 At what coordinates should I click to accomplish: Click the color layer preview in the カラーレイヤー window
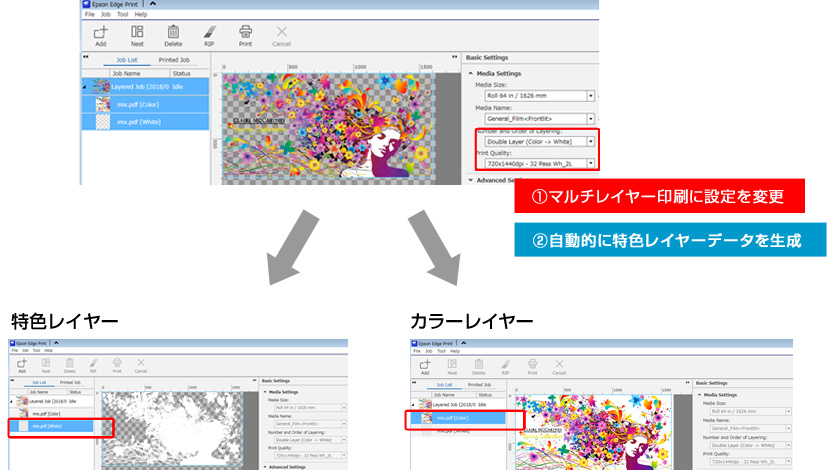593,432
